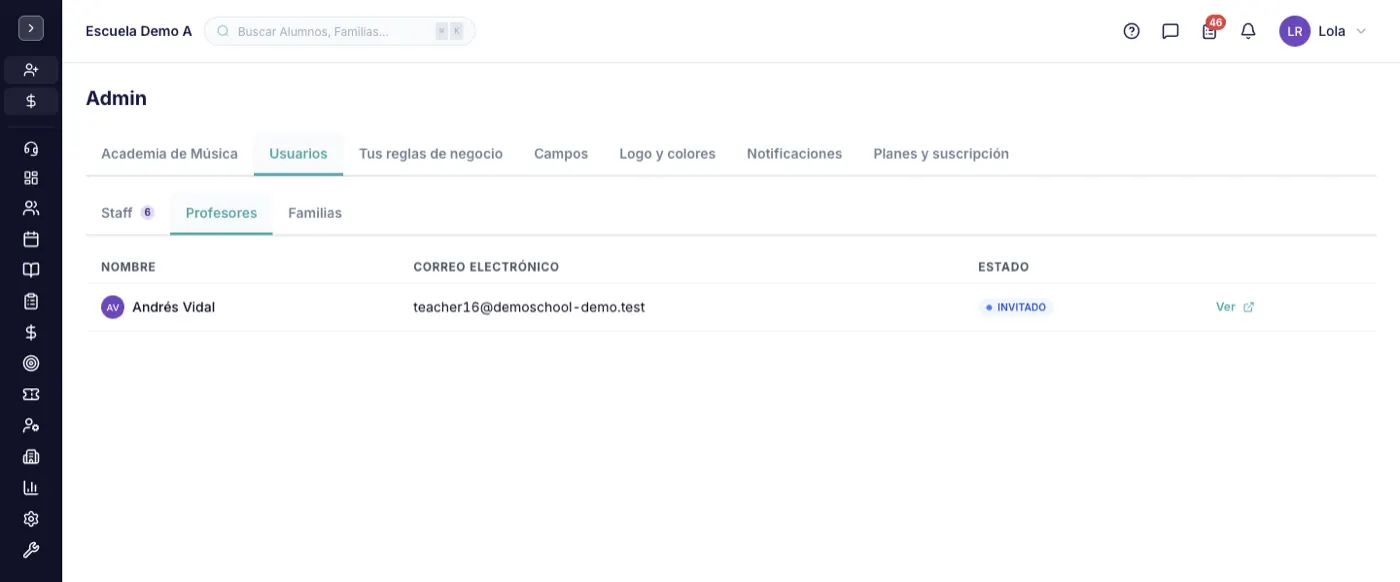Select the Usuarios tab
This screenshot has width=1400, height=582.
298,154
